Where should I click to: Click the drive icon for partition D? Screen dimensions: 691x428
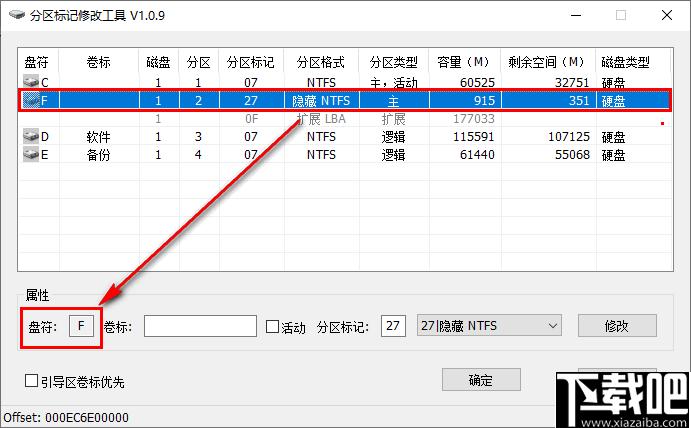coord(31,136)
